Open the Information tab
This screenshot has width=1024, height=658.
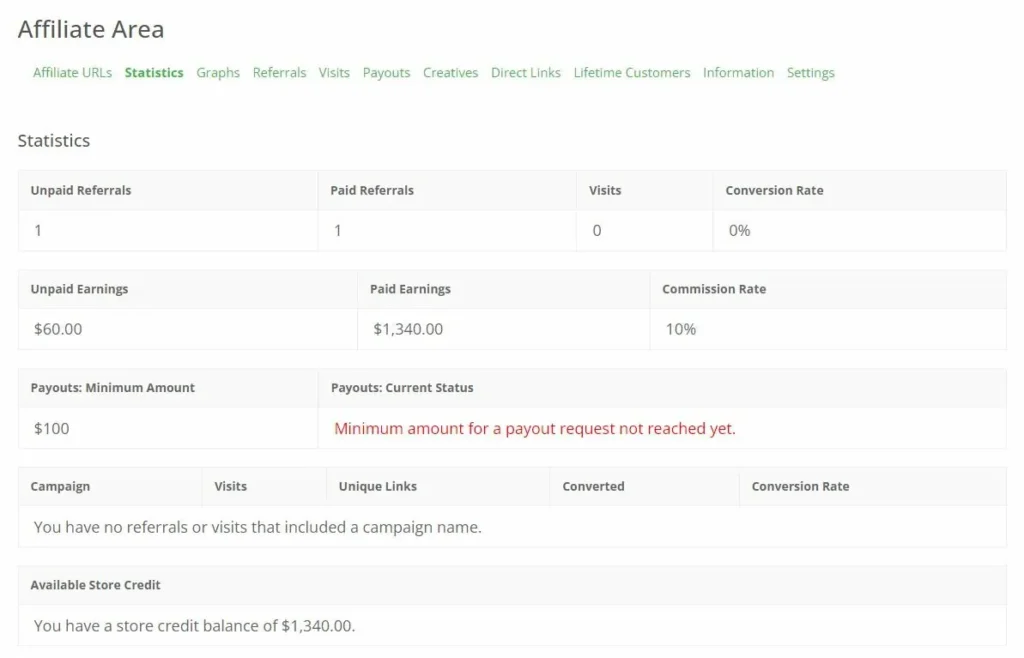point(739,72)
